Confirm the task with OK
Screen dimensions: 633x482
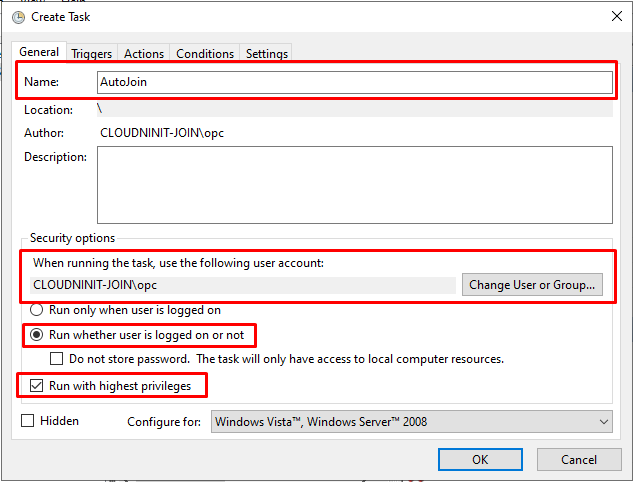480,459
